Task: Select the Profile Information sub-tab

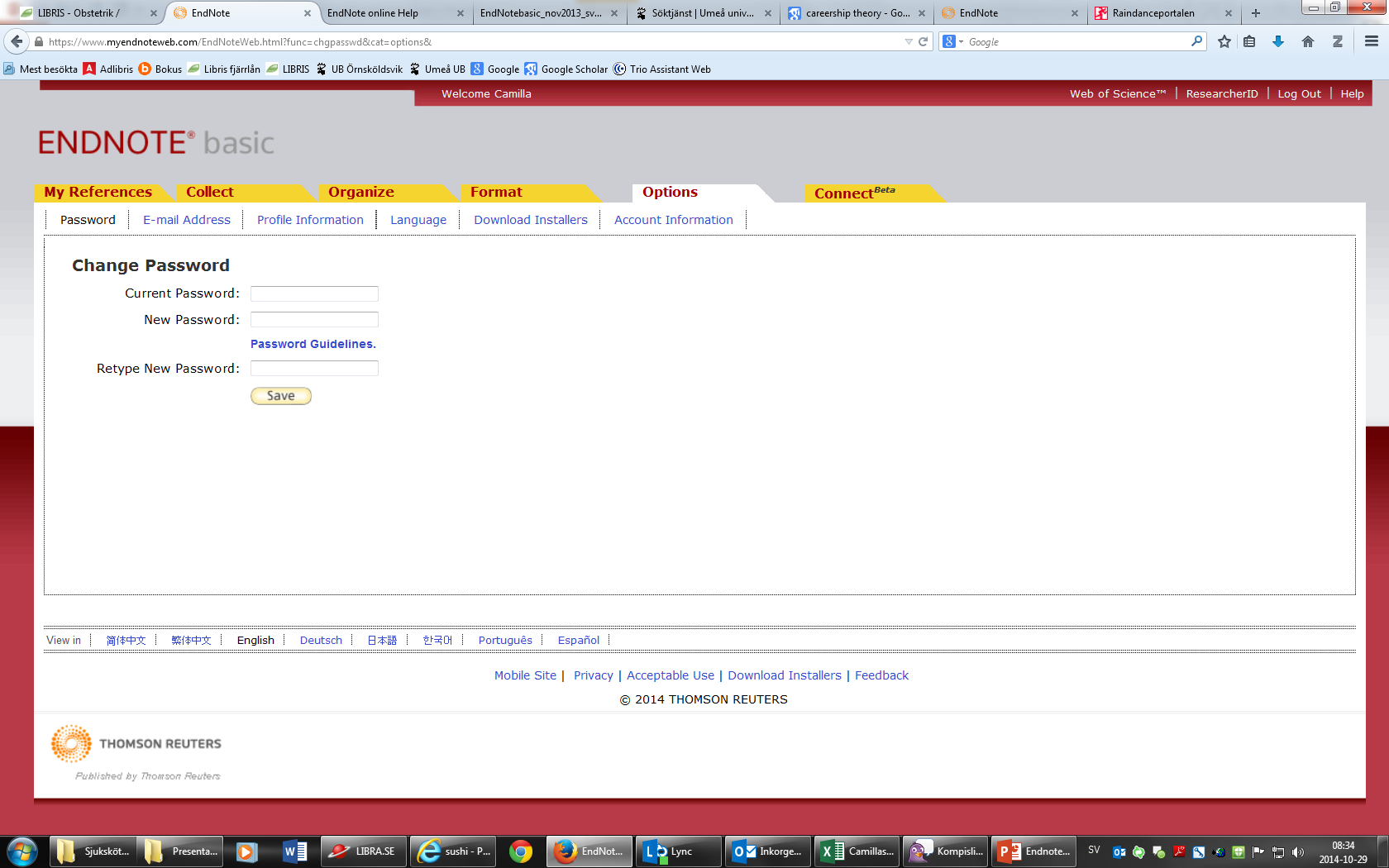Action: point(310,220)
